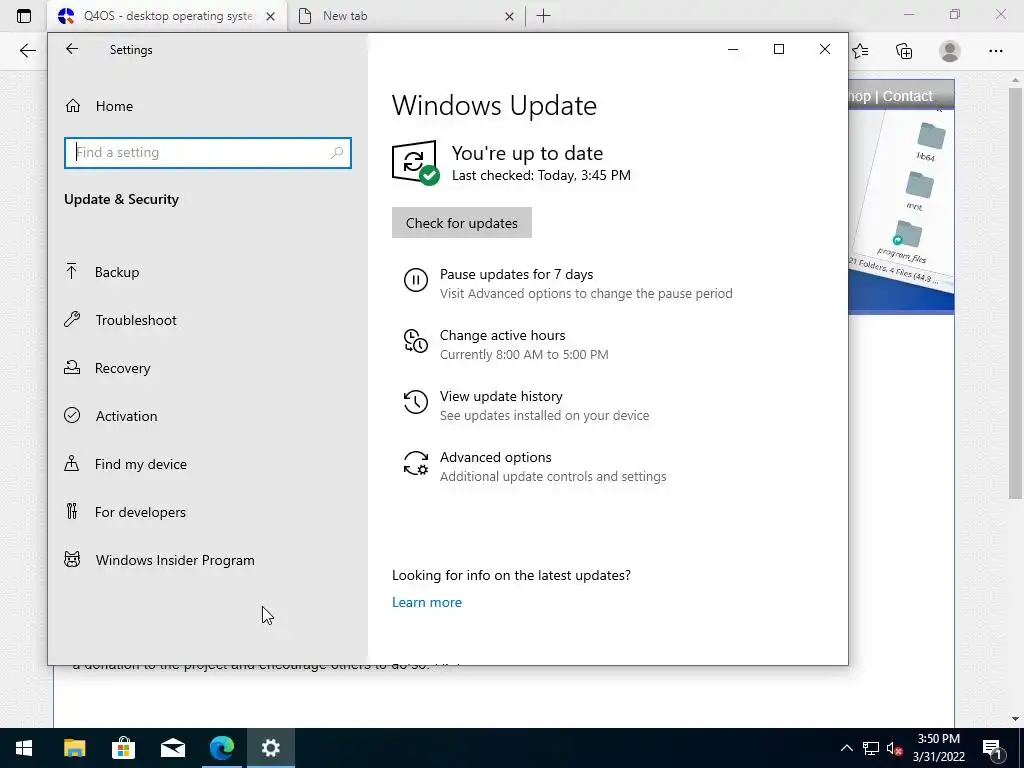Click the Learn more link
This screenshot has width=1024, height=768.
click(x=426, y=602)
